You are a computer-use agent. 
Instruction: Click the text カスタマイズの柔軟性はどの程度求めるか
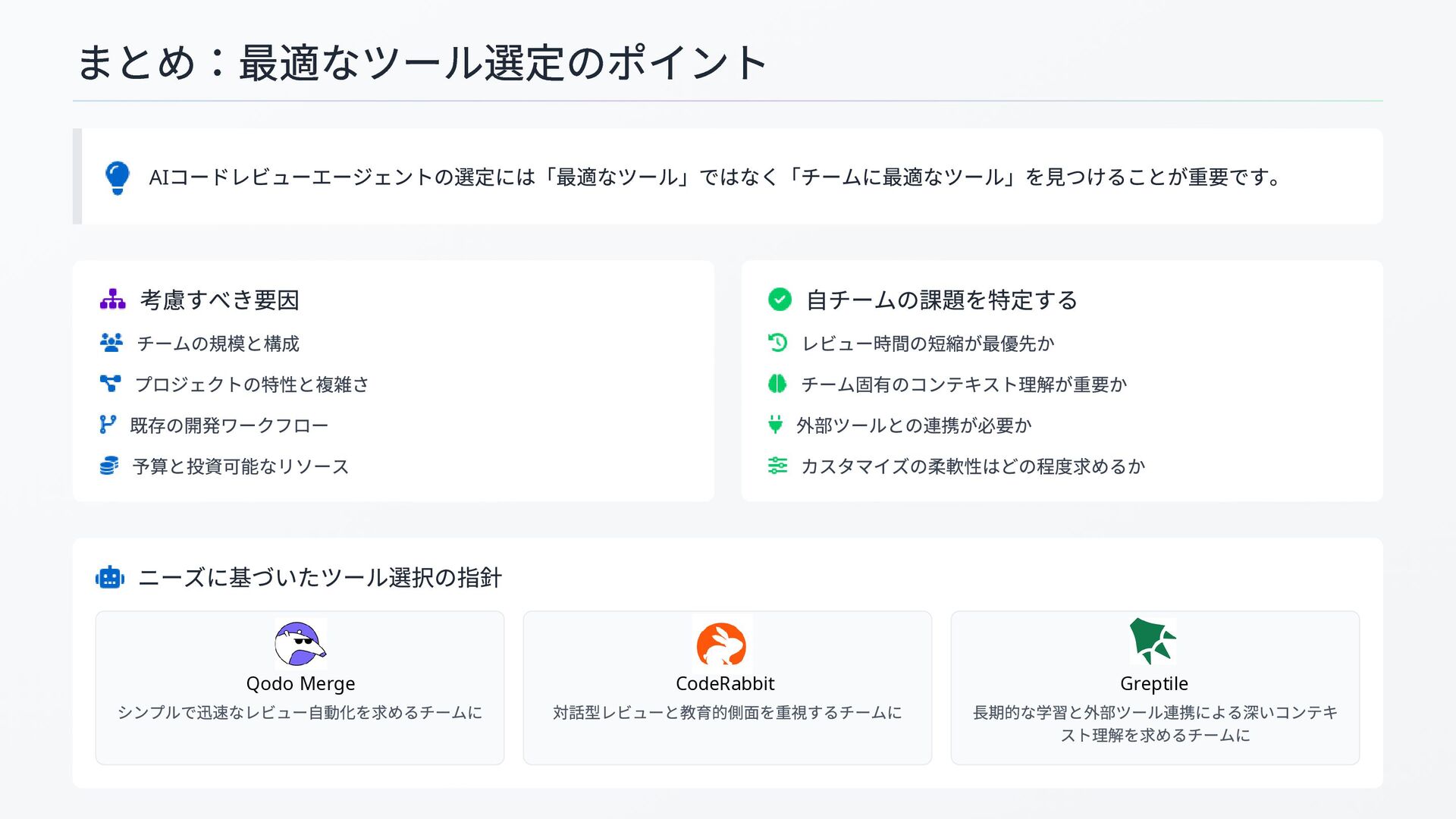point(973,466)
